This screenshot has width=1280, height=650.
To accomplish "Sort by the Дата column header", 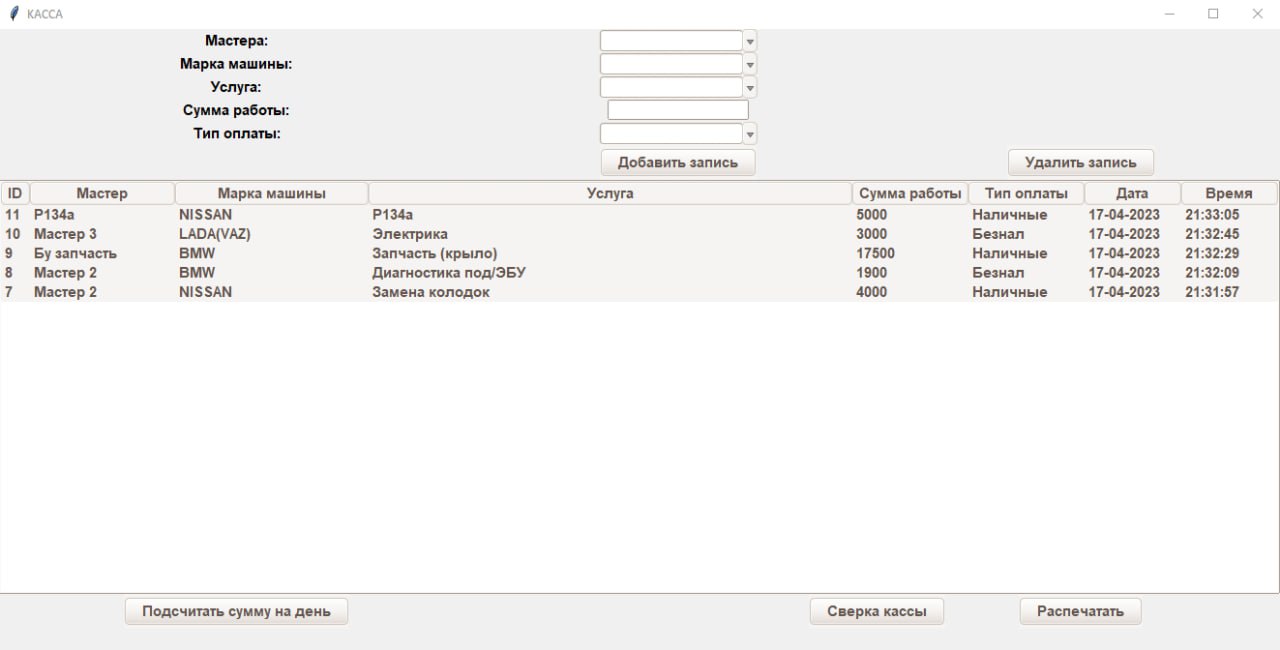I will tap(1132, 193).
